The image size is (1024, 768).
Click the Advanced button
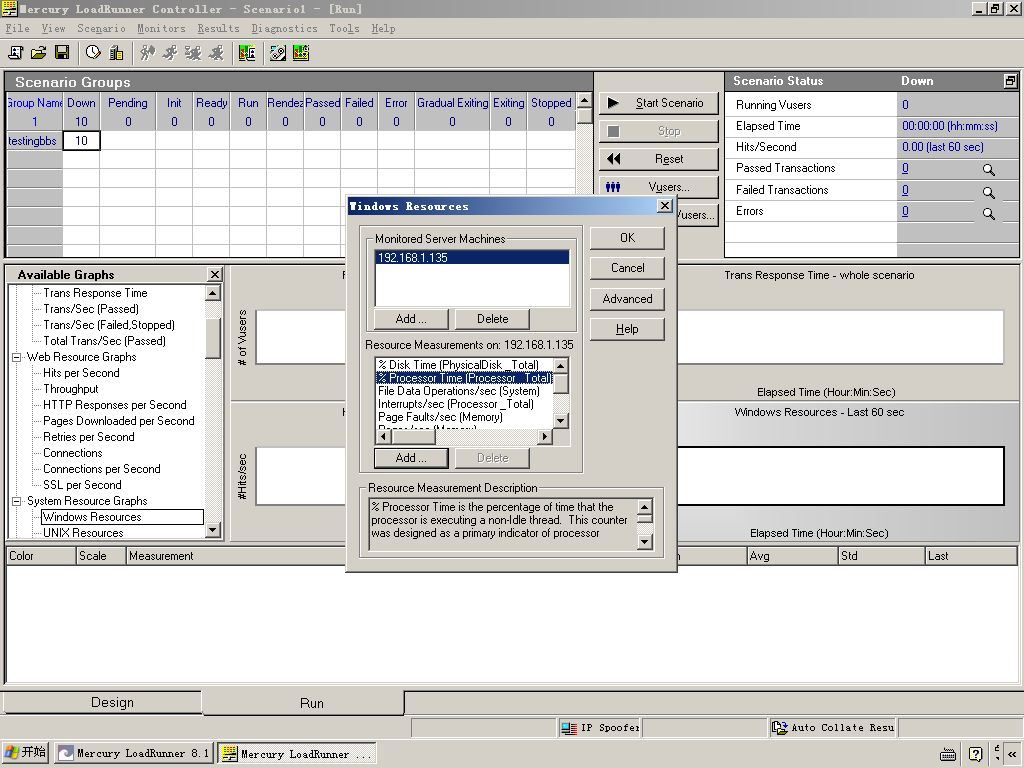pyautogui.click(x=627, y=298)
